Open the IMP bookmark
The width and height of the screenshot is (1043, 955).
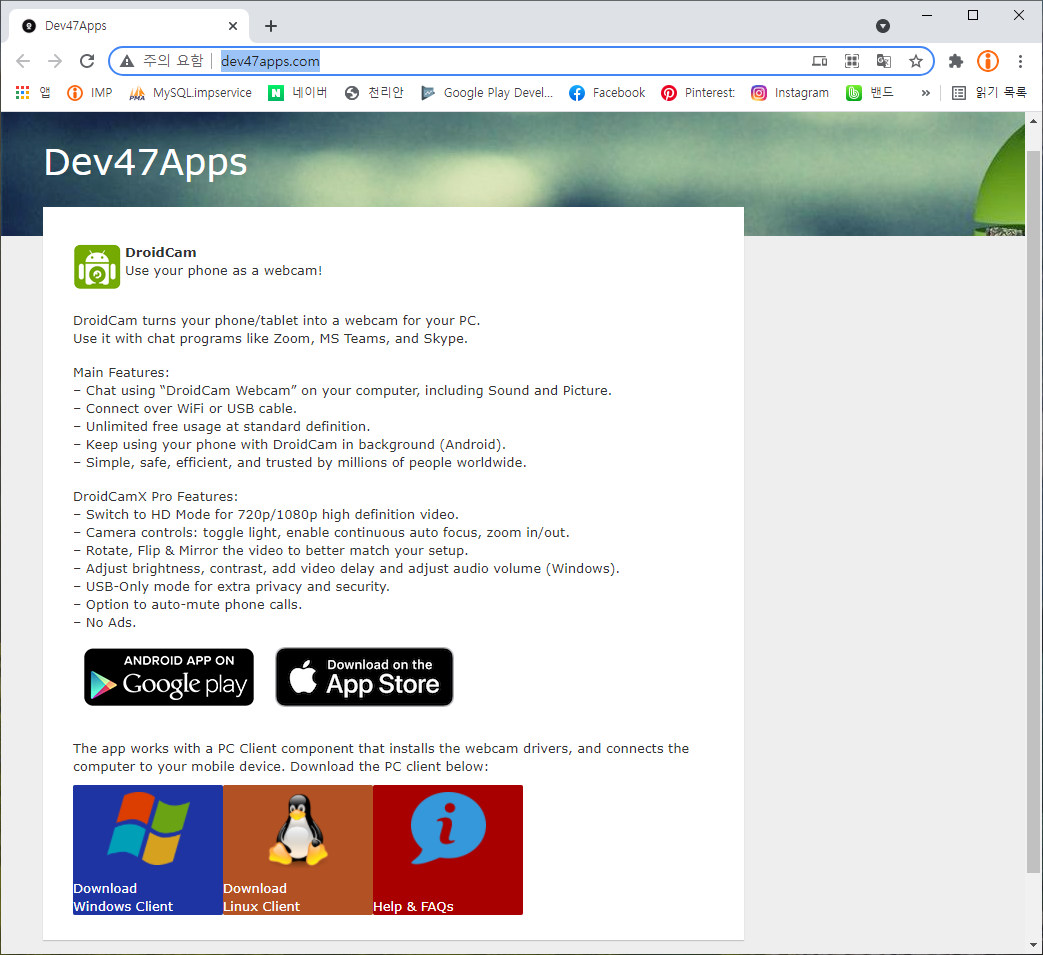pyautogui.click(x=90, y=92)
